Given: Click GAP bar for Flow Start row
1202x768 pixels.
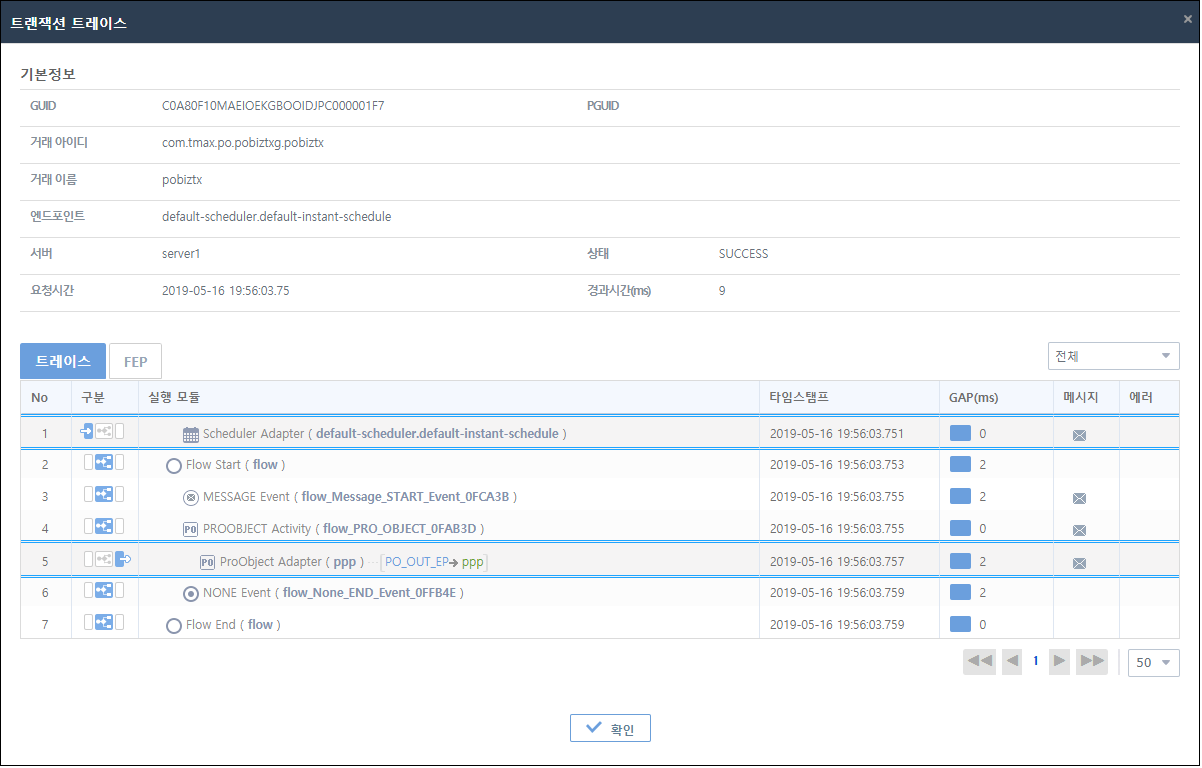Looking at the screenshot, I should pyautogui.click(x=960, y=464).
